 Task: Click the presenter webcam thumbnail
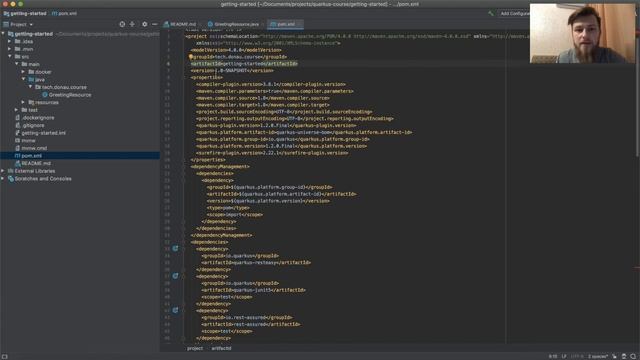(x=582, y=33)
